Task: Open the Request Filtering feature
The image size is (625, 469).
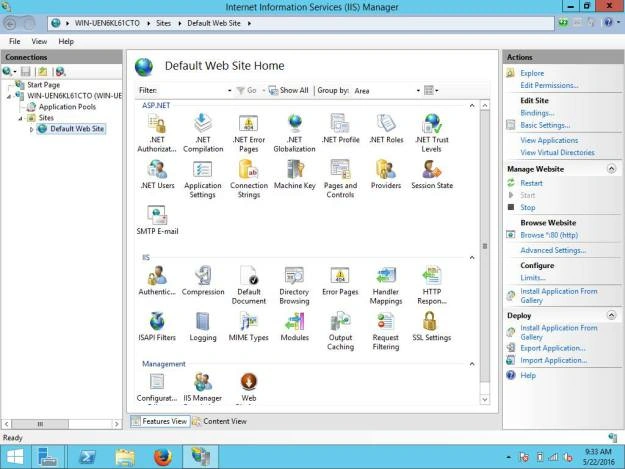Action: pyautogui.click(x=386, y=331)
